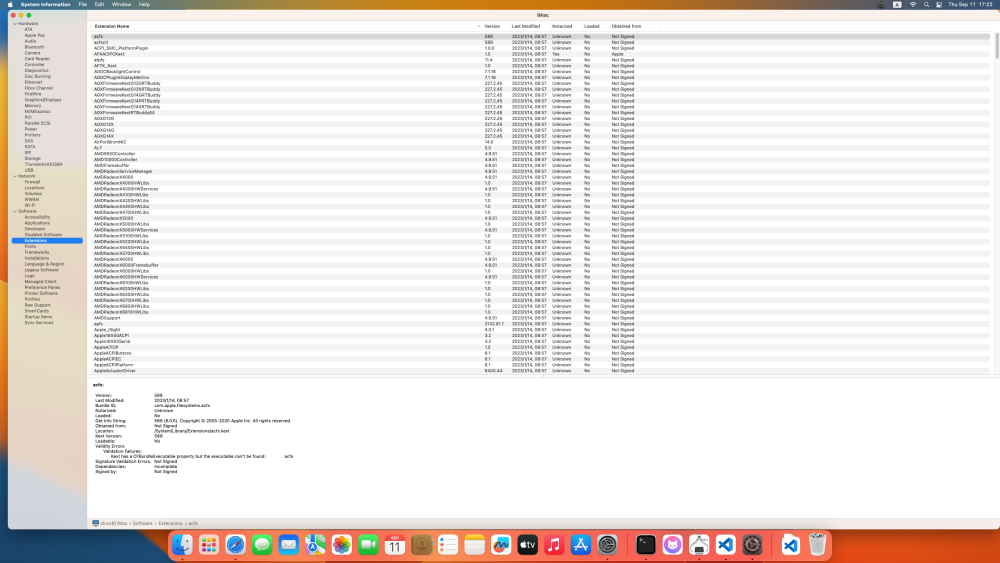The image size is (1000, 563).
Task: Select the ACPI_SMC_PlatformPlugin row
Action: click(x=541, y=48)
